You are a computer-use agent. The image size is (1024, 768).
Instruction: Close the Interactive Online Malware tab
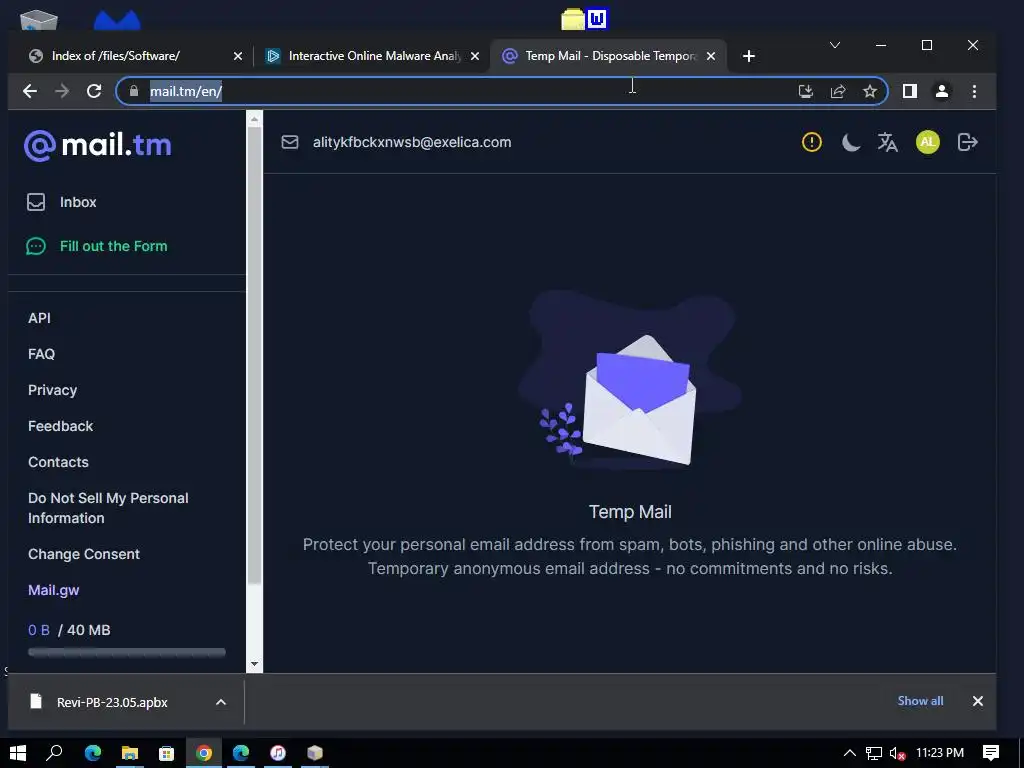coord(475,56)
